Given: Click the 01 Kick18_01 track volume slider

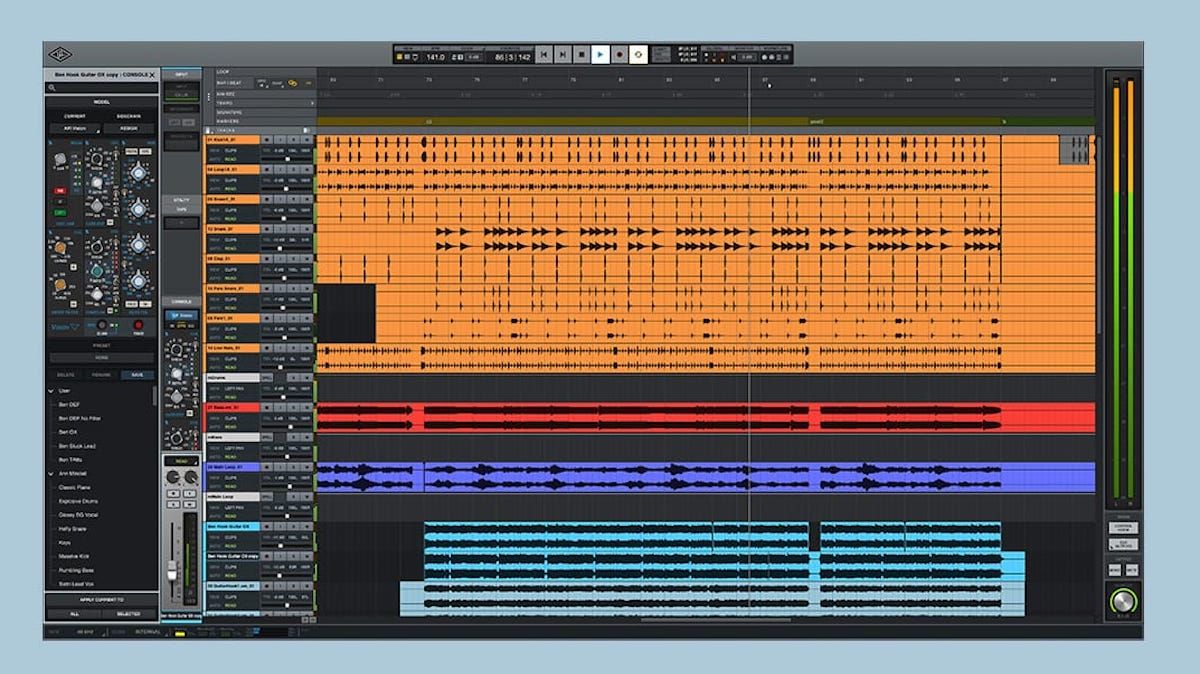Looking at the screenshot, I should point(286,159).
